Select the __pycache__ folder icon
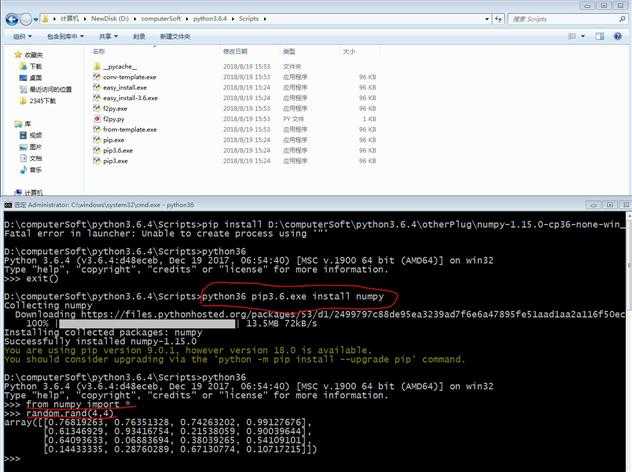 pyautogui.click(x=97, y=67)
